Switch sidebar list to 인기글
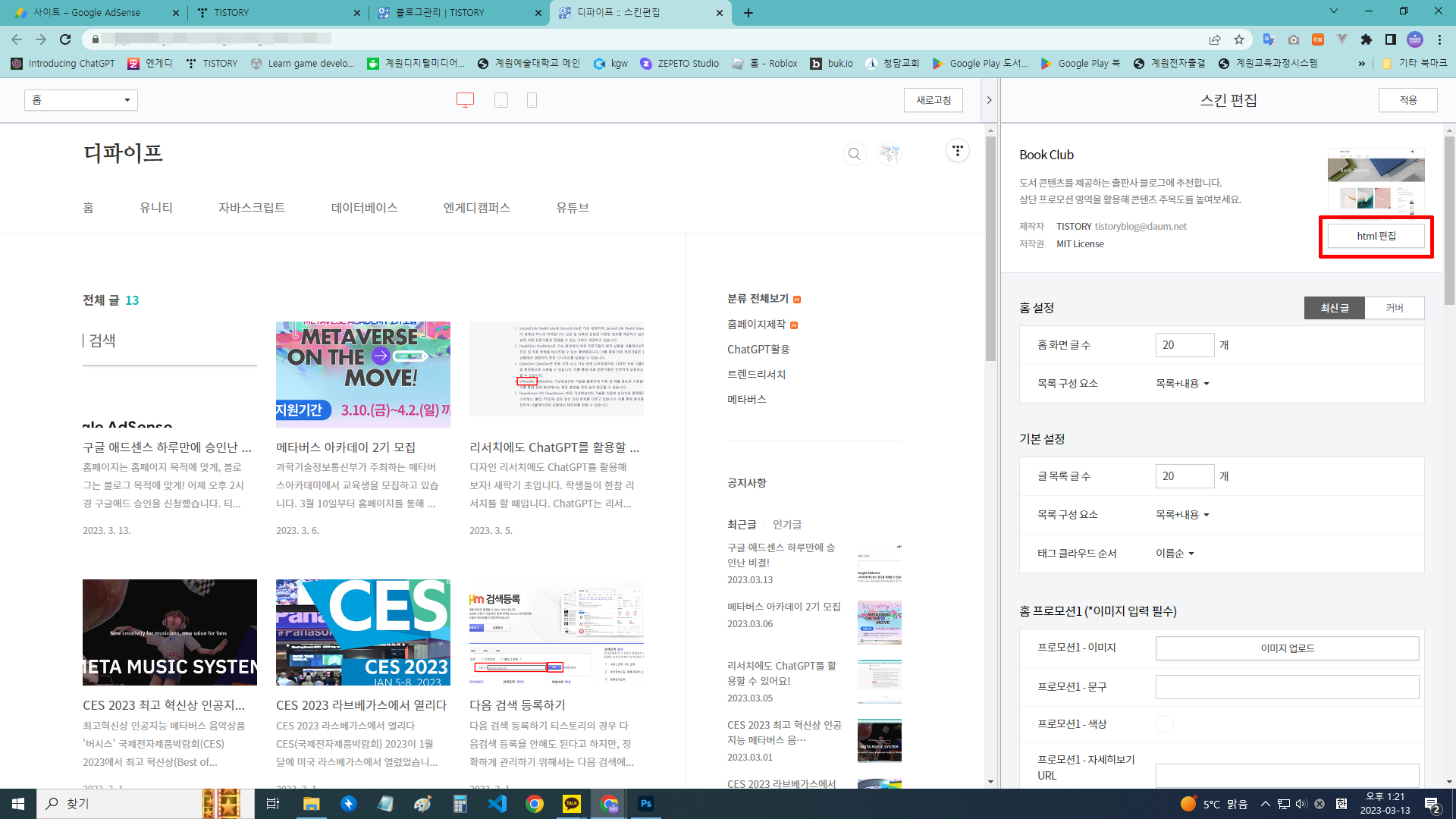The width and height of the screenshot is (1456, 819). coord(787,525)
